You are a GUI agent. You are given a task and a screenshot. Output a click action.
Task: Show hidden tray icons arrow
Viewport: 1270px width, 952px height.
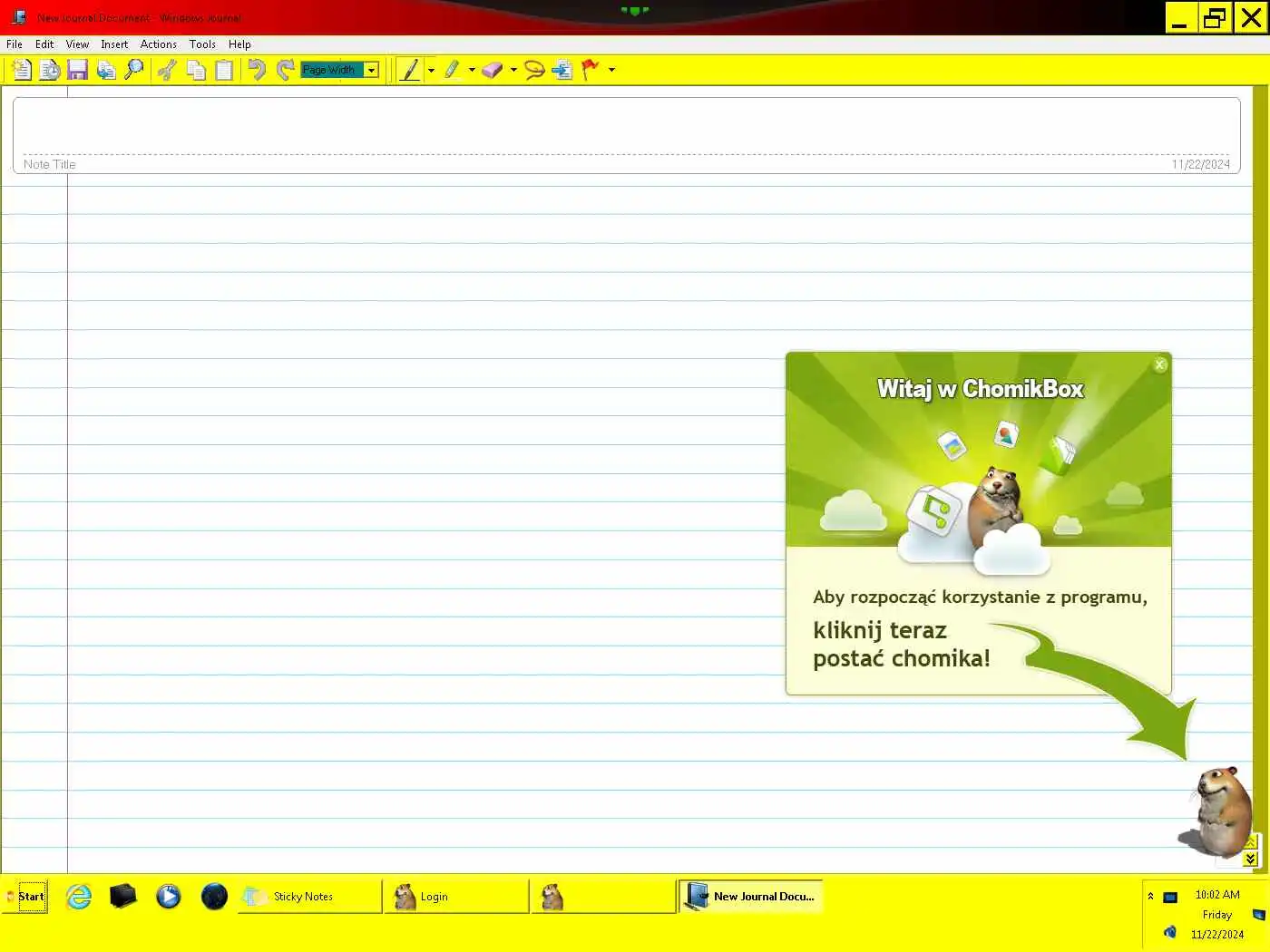pos(1150,896)
